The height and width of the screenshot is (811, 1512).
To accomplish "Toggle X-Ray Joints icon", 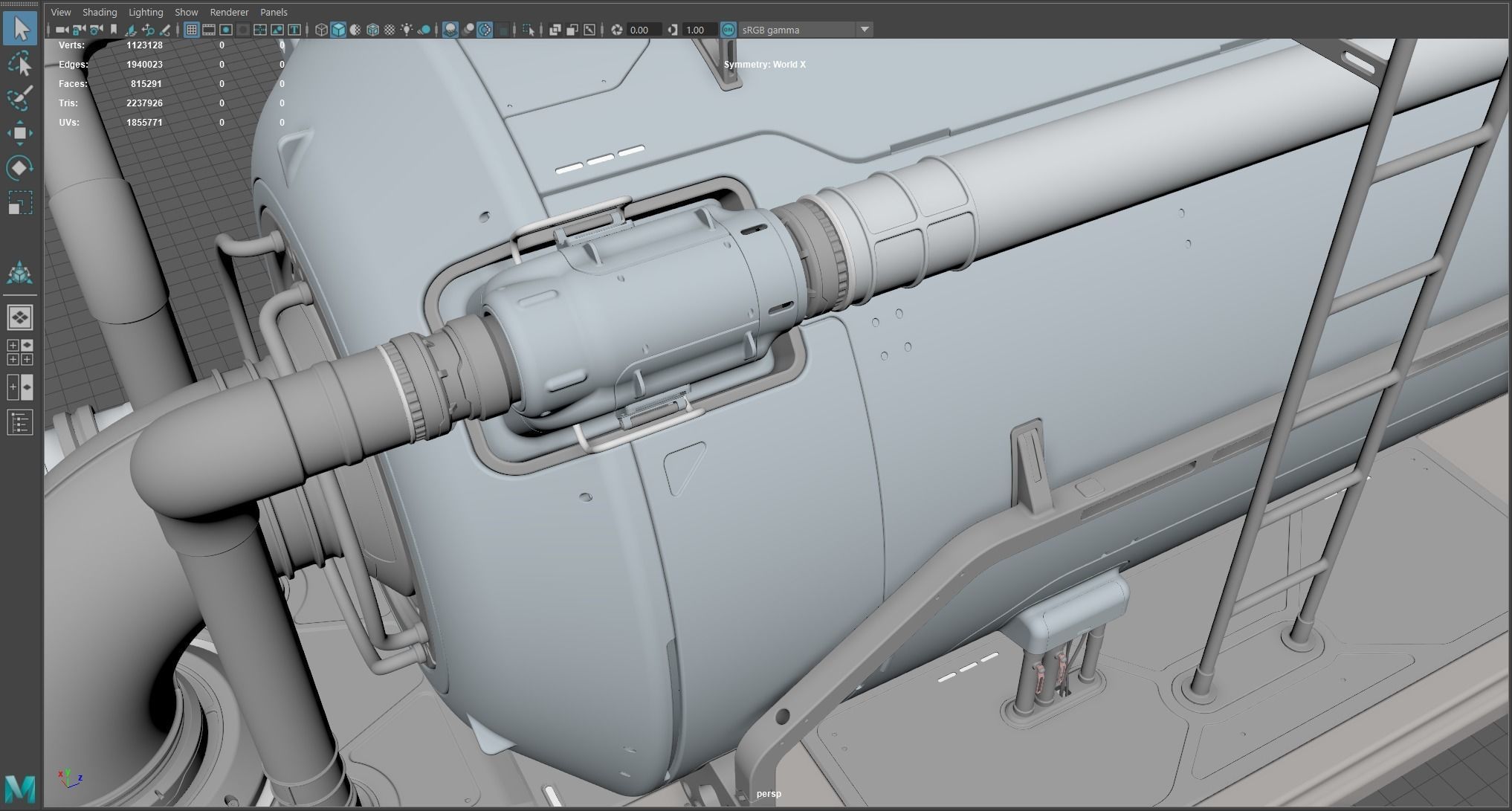I will pyautogui.click(x=589, y=30).
